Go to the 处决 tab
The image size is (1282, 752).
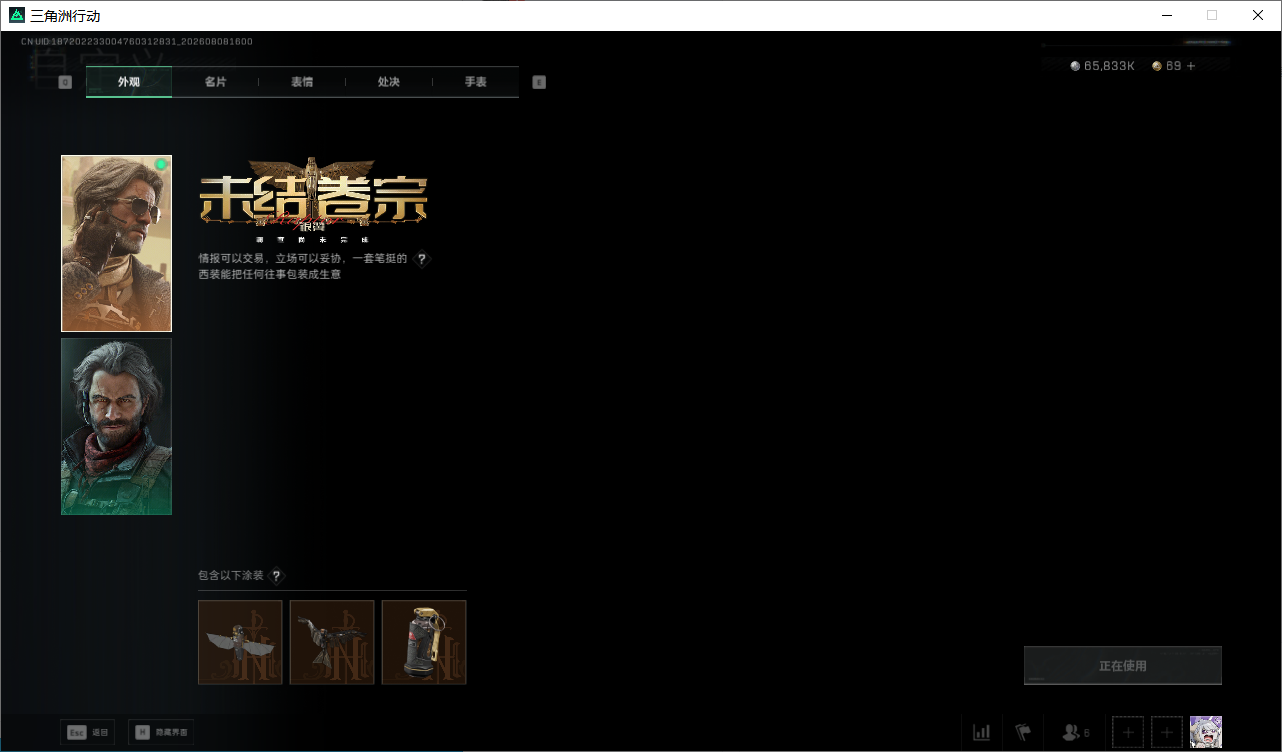pos(389,82)
